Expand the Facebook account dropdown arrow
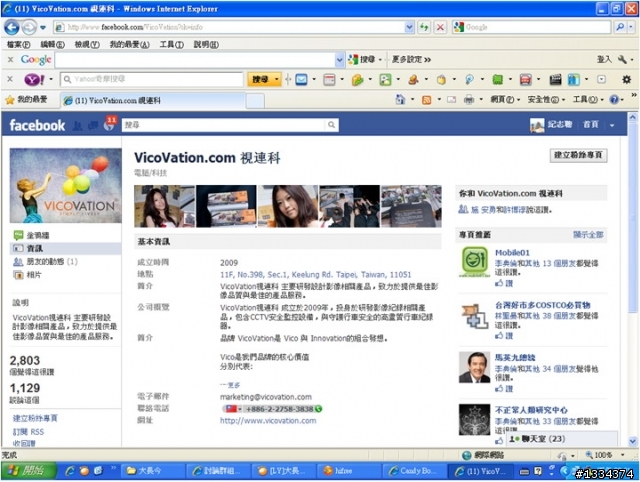640x482 pixels. point(612,125)
